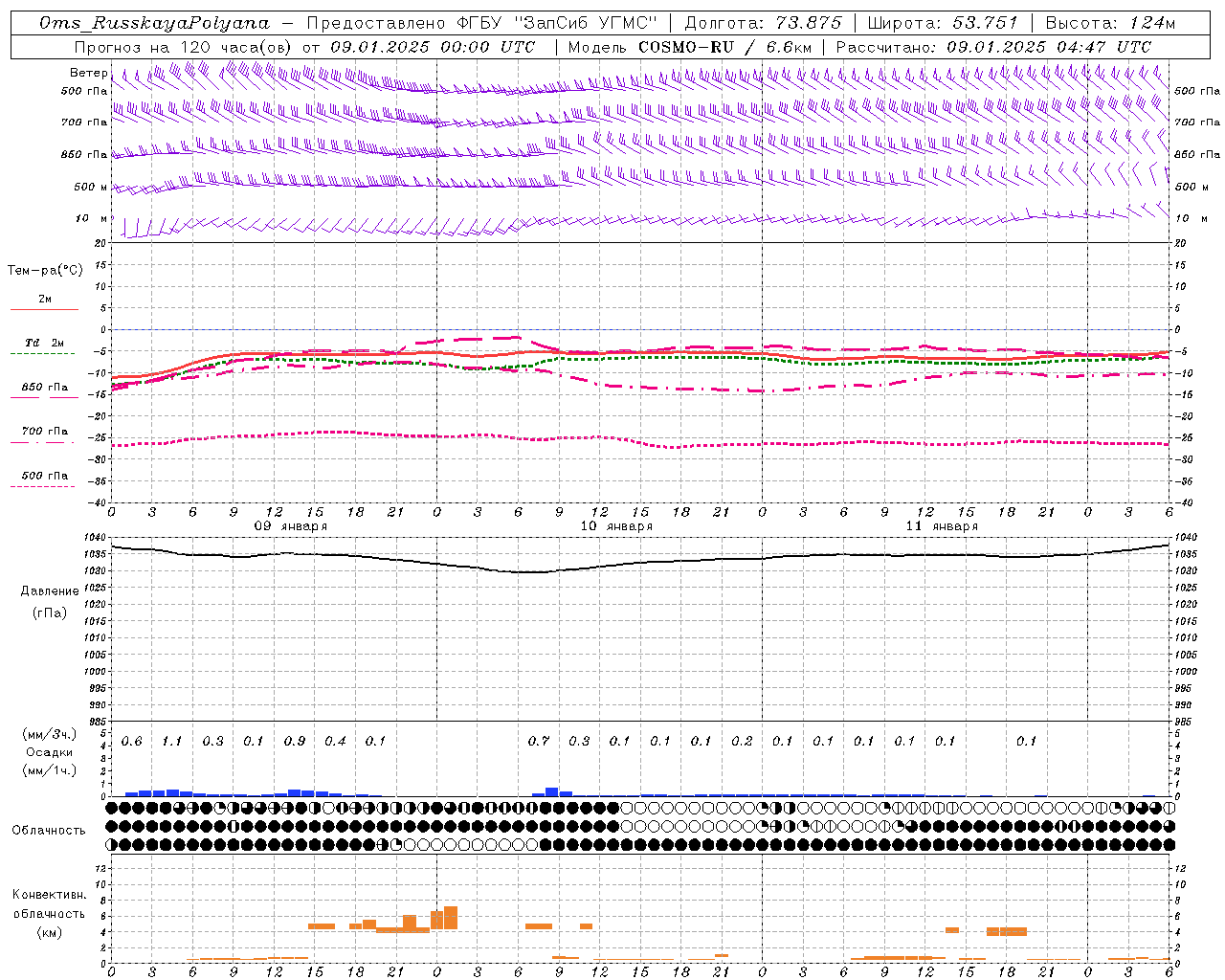Screen dimensions: 1225x980
Task: Click the 10 м wind level label on the left
Action: [92, 218]
